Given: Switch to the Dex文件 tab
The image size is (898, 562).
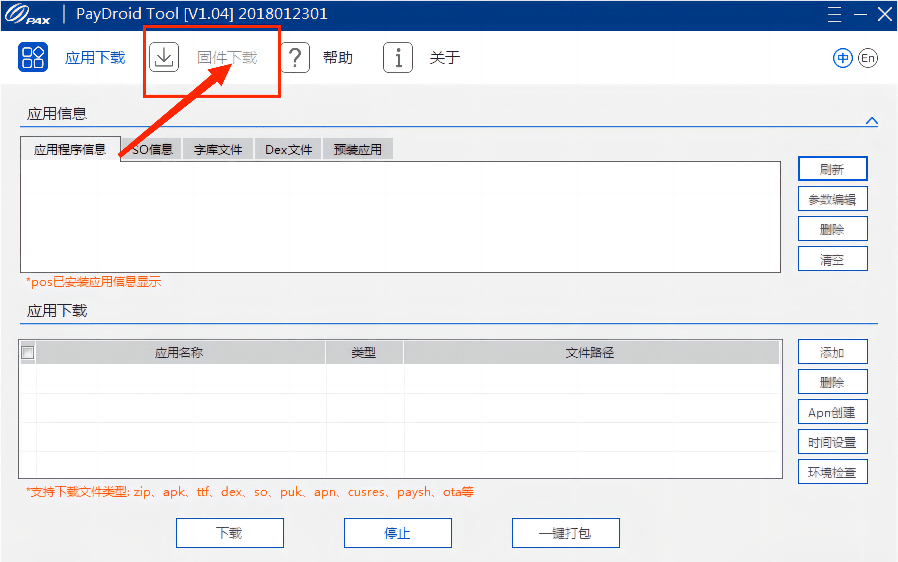Looking at the screenshot, I should point(288,150).
